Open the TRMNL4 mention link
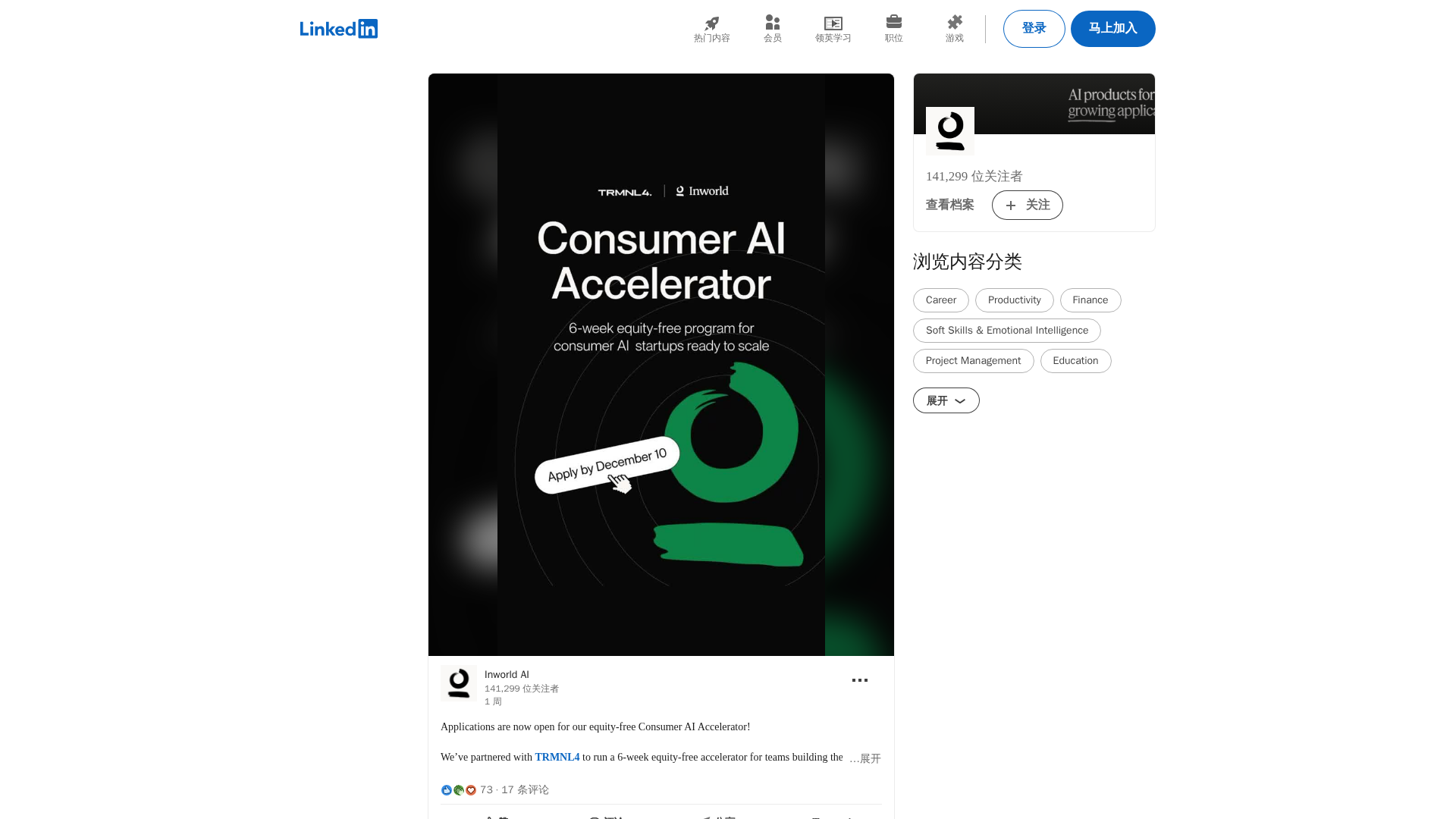1456x819 pixels. coord(557,758)
